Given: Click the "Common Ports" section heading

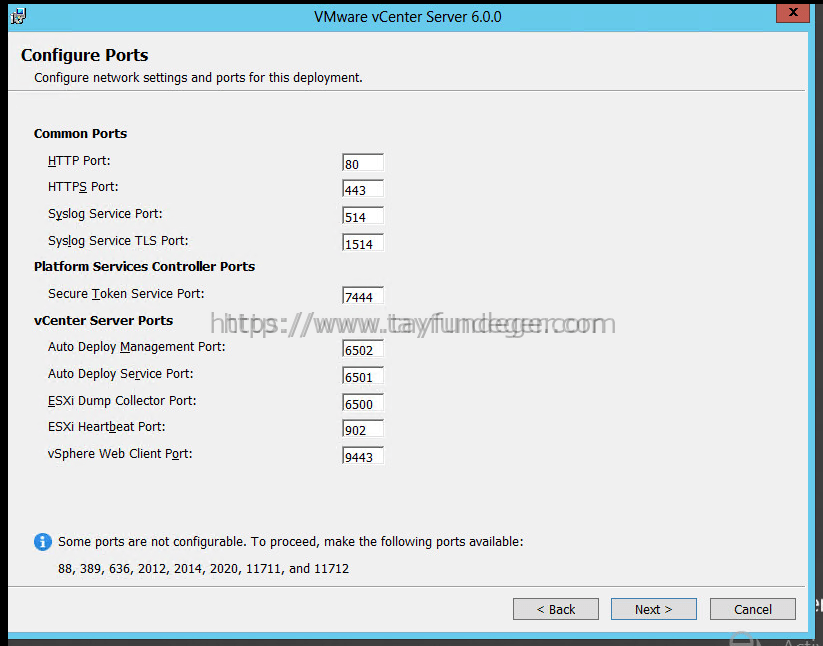Looking at the screenshot, I should 80,133.
